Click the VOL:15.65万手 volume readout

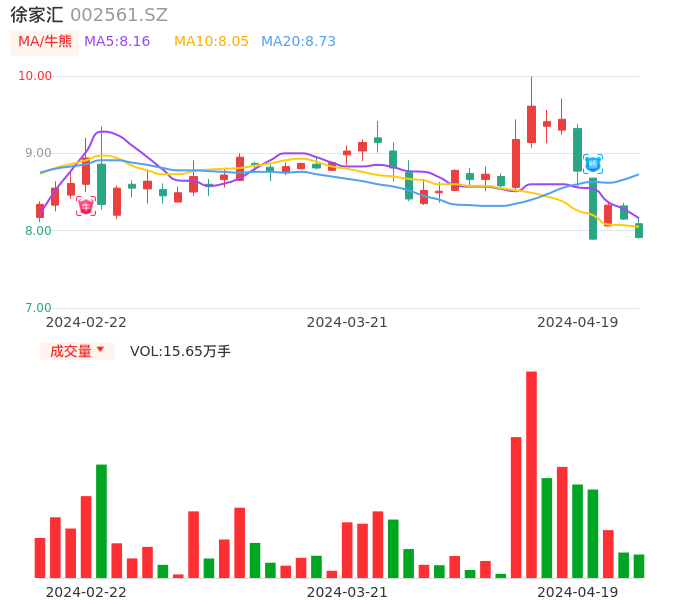click(180, 351)
